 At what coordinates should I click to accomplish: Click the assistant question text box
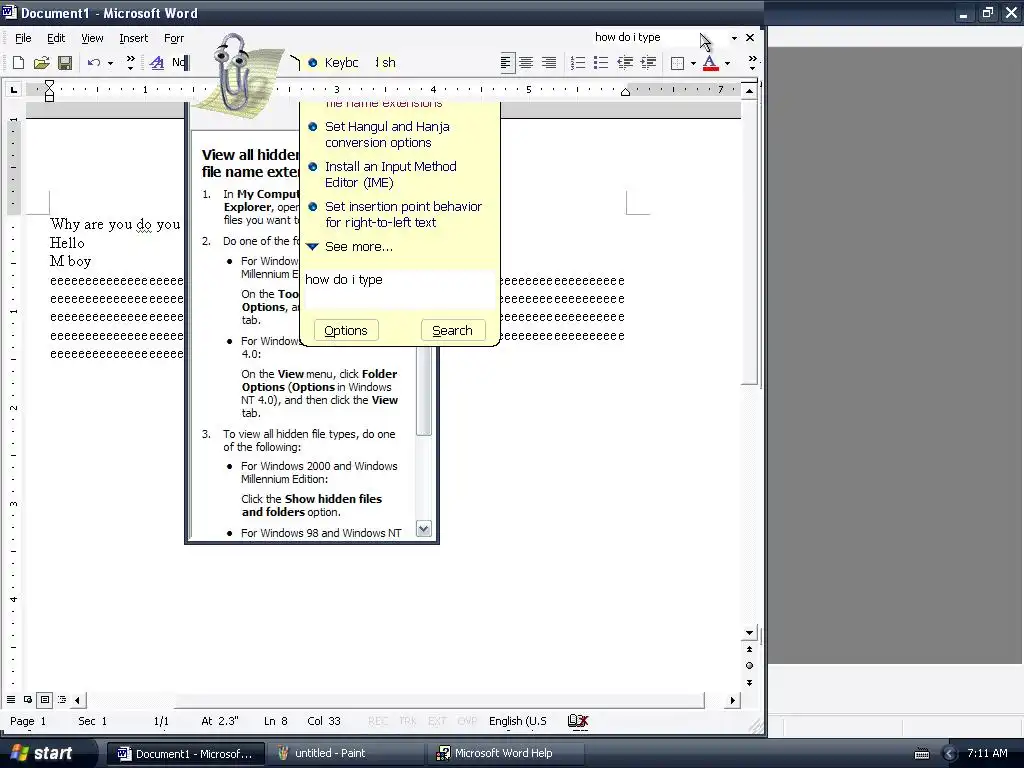(x=400, y=289)
